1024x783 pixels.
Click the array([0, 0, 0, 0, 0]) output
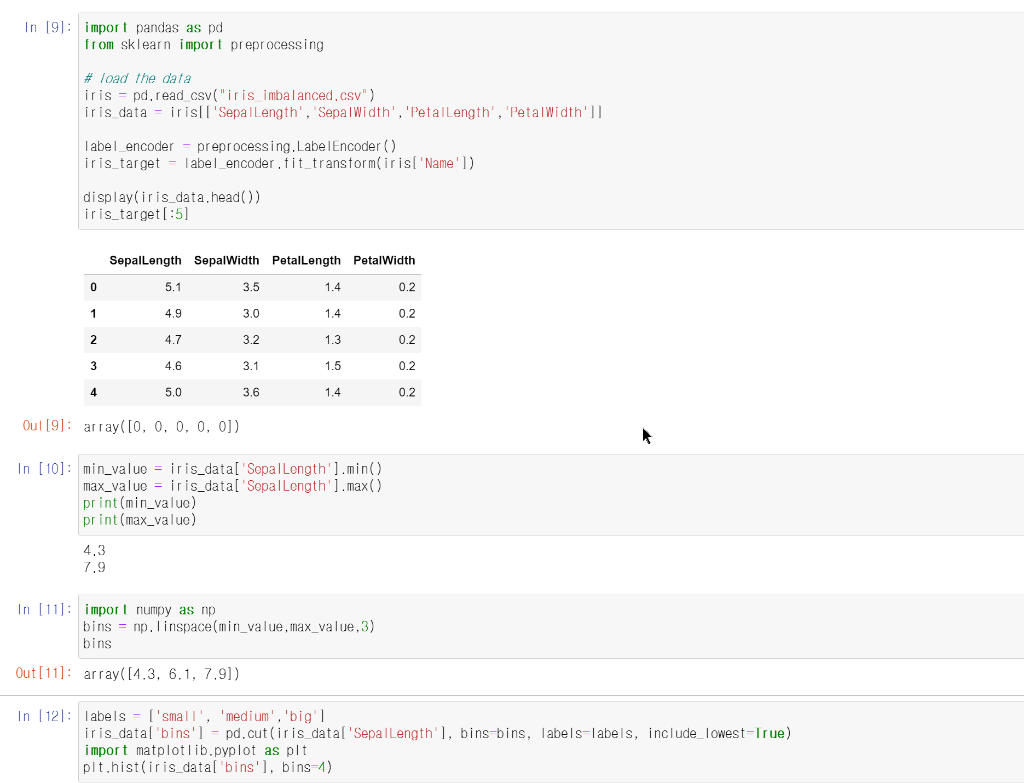161,426
